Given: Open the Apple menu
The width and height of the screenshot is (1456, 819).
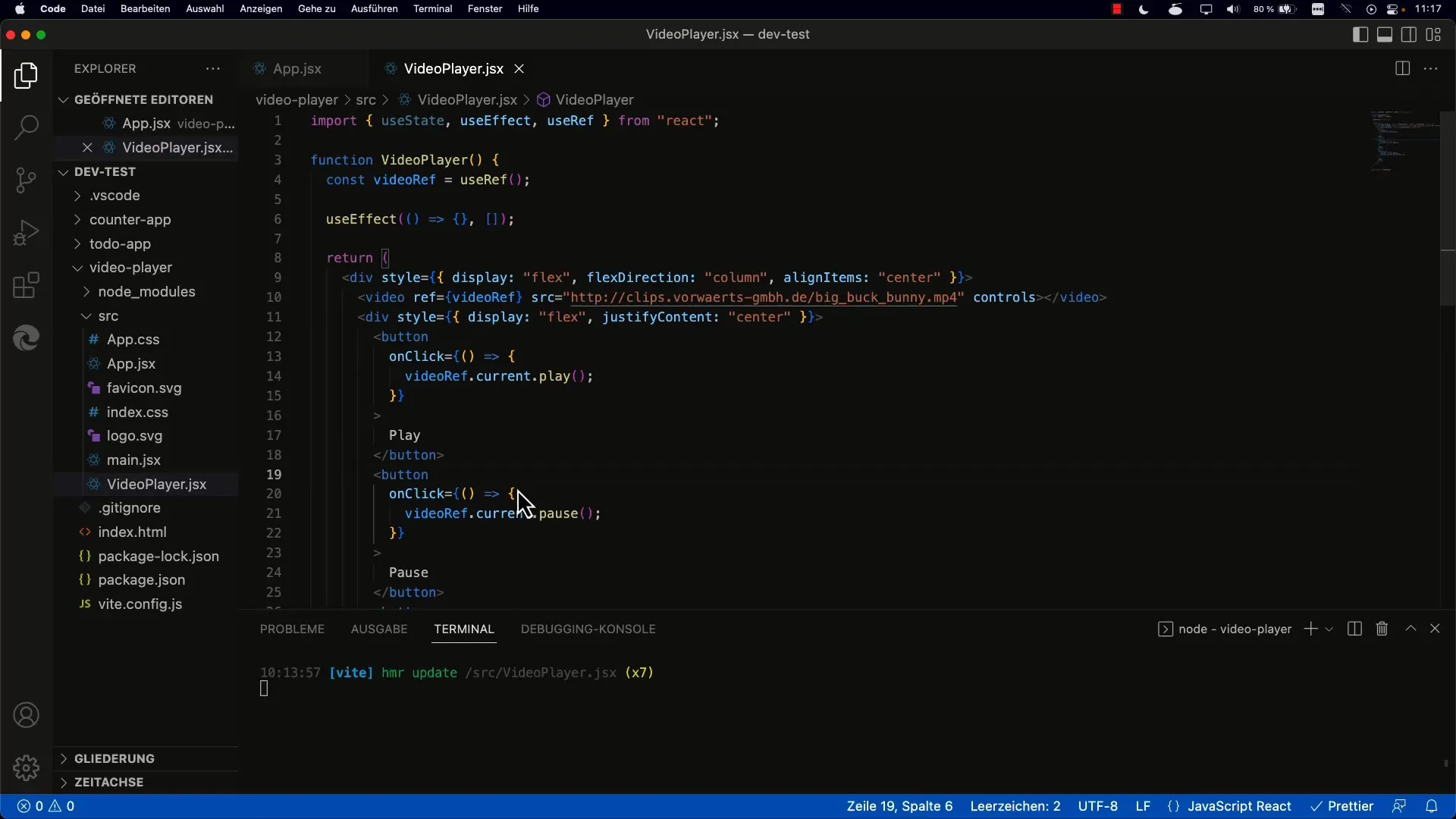Looking at the screenshot, I should pyautogui.click(x=20, y=9).
